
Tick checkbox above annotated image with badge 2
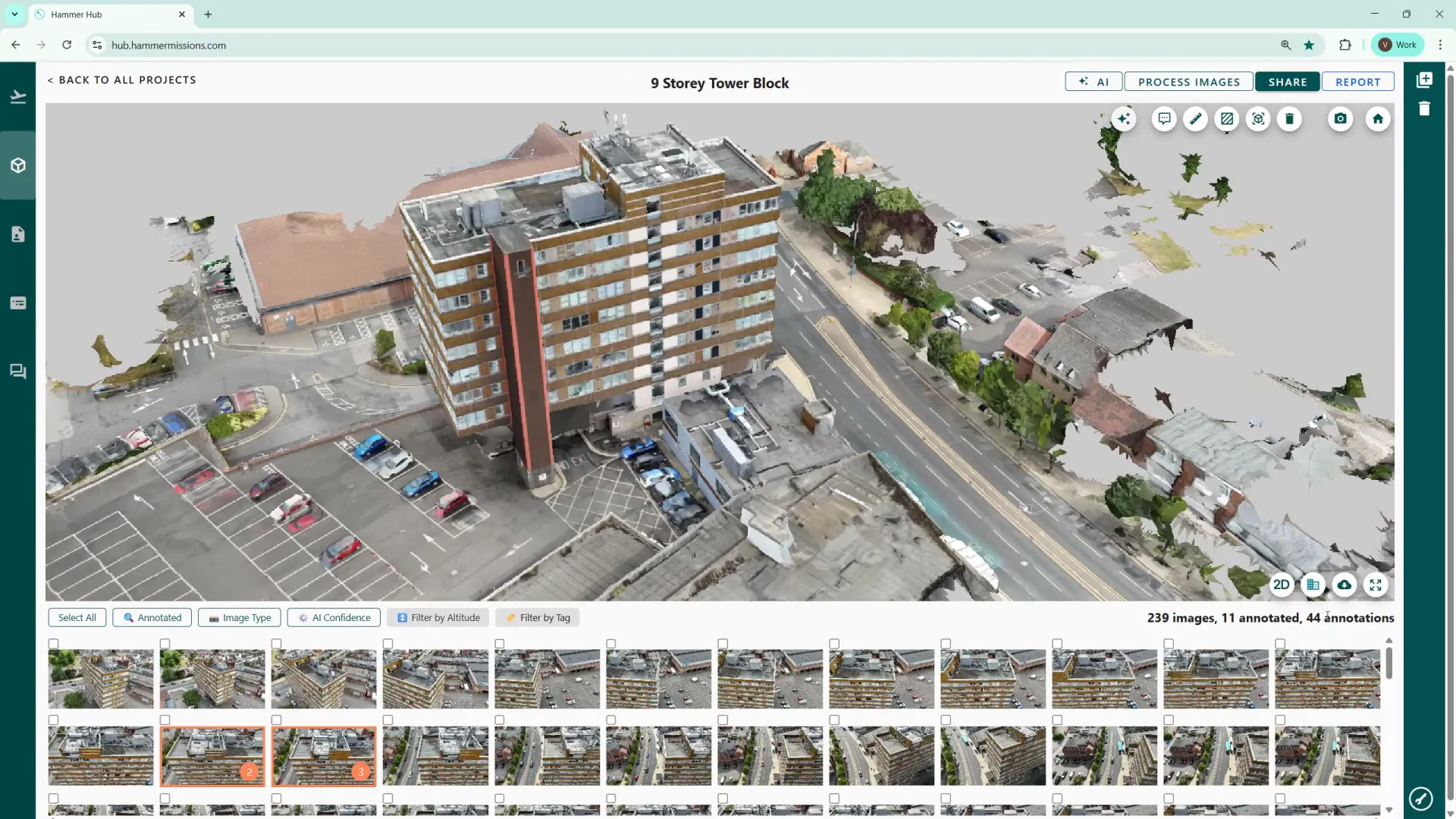click(x=165, y=720)
